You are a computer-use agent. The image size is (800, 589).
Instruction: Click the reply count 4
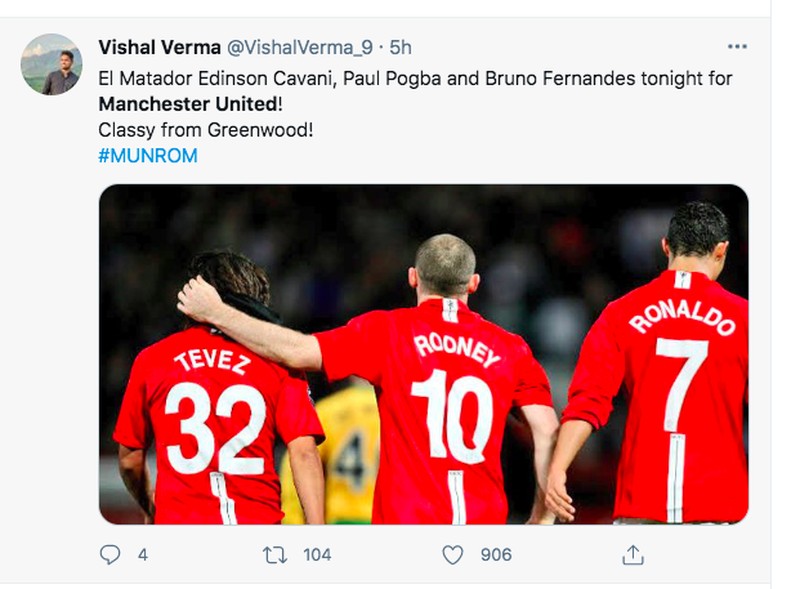[143, 554]
